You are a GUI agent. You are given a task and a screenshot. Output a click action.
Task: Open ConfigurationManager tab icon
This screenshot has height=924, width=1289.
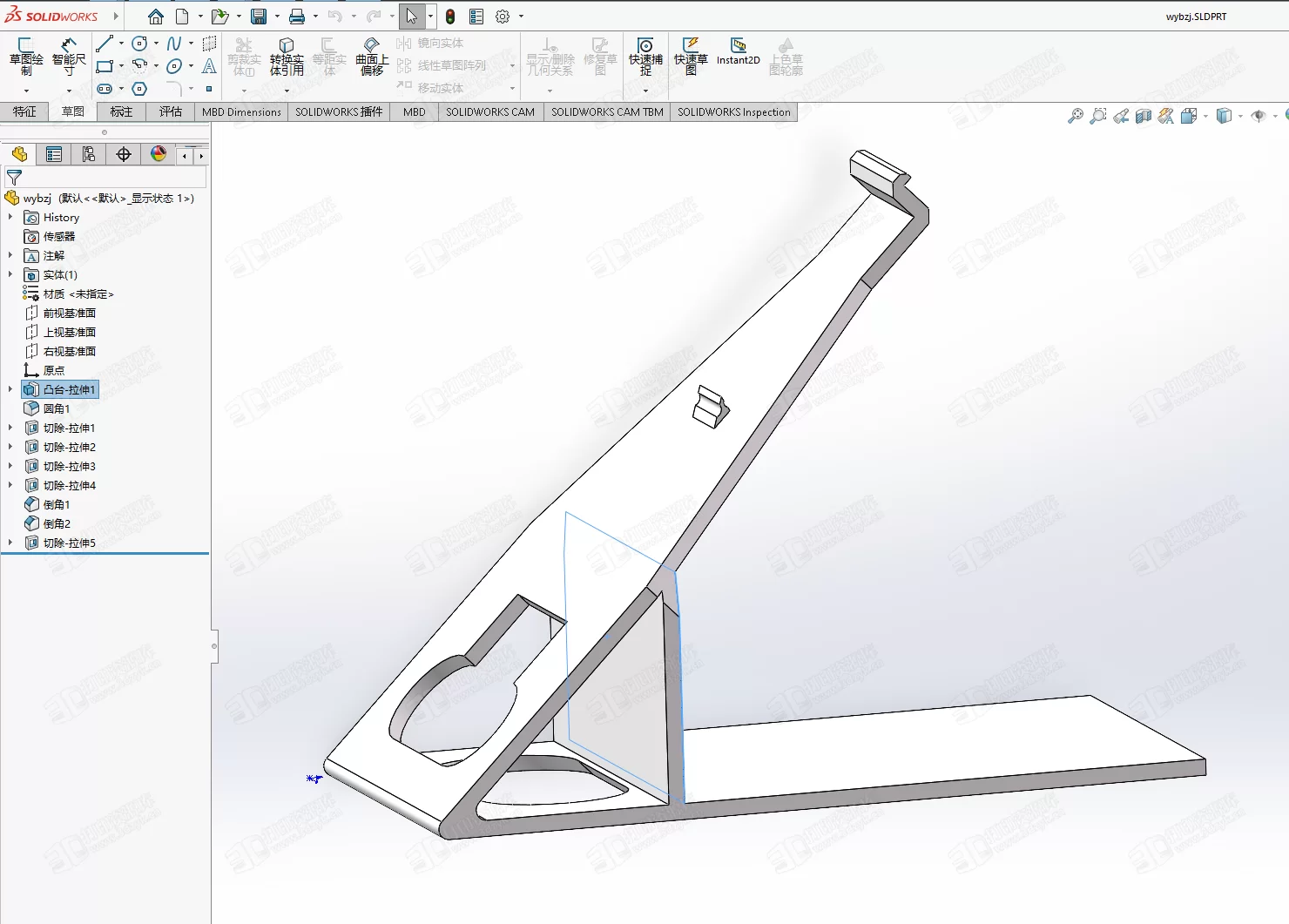click(x=89, y=154)
